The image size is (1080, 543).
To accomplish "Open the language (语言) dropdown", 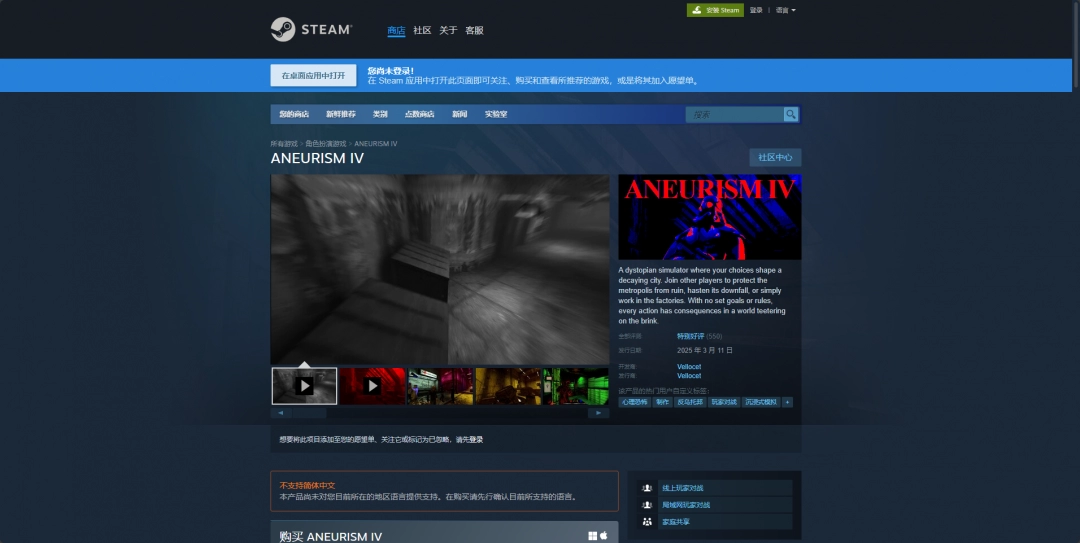I will coord(785,10).
